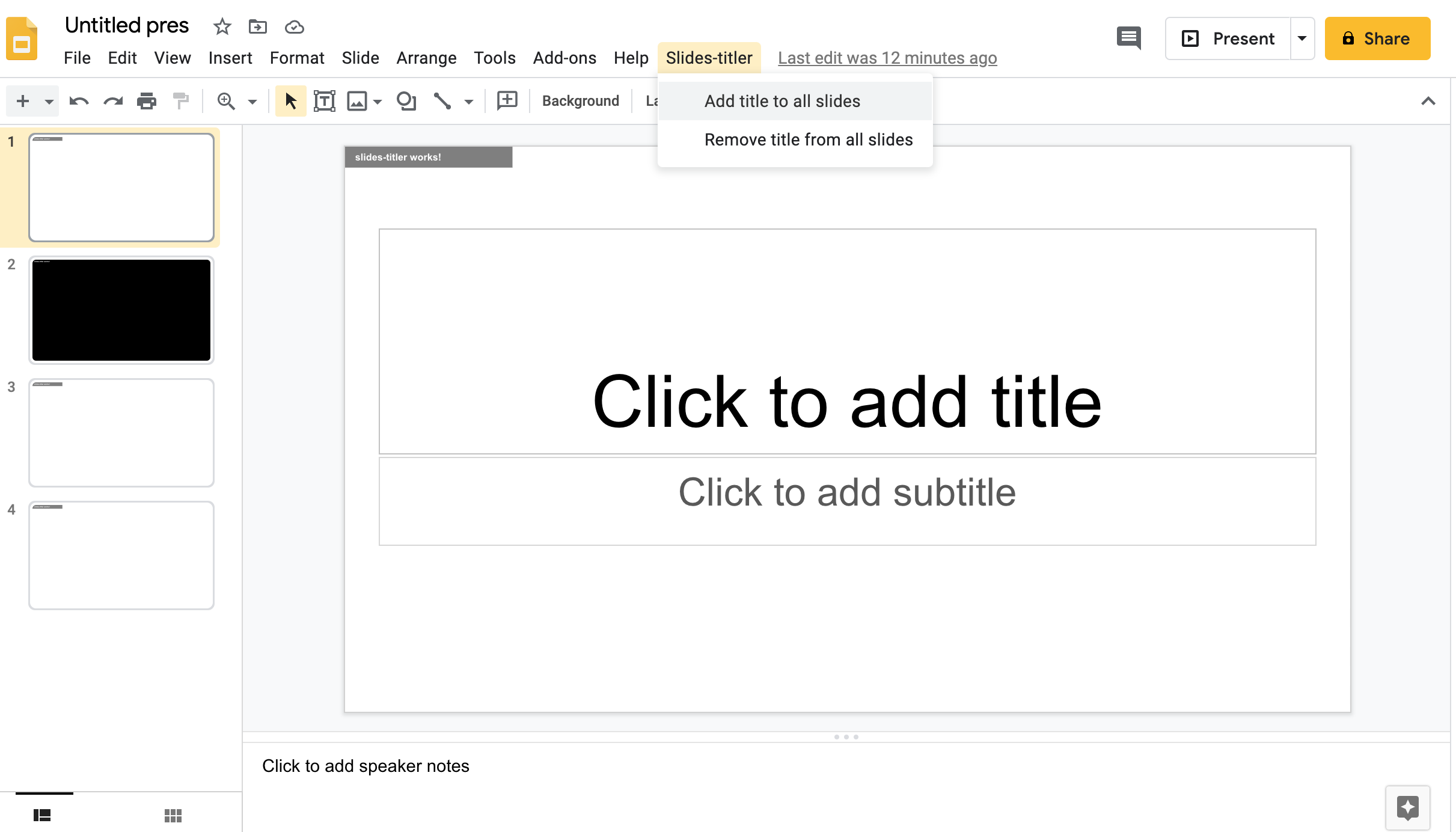1456x832 pixels.
Task: Open the last edit history link
Action: pyautogui.click(x=887, y=58)
